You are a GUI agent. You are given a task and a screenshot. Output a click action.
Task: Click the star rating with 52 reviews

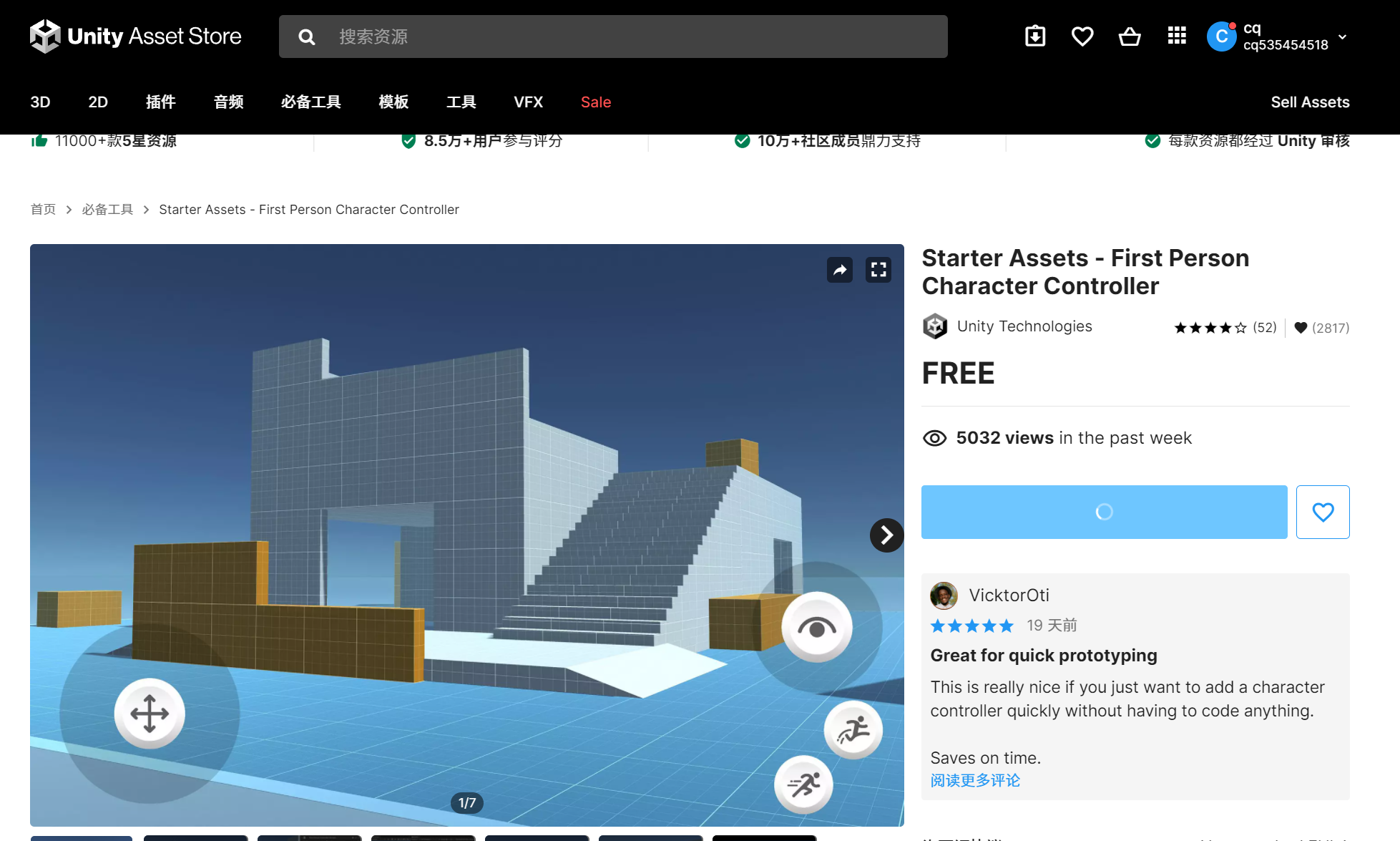1225,328
